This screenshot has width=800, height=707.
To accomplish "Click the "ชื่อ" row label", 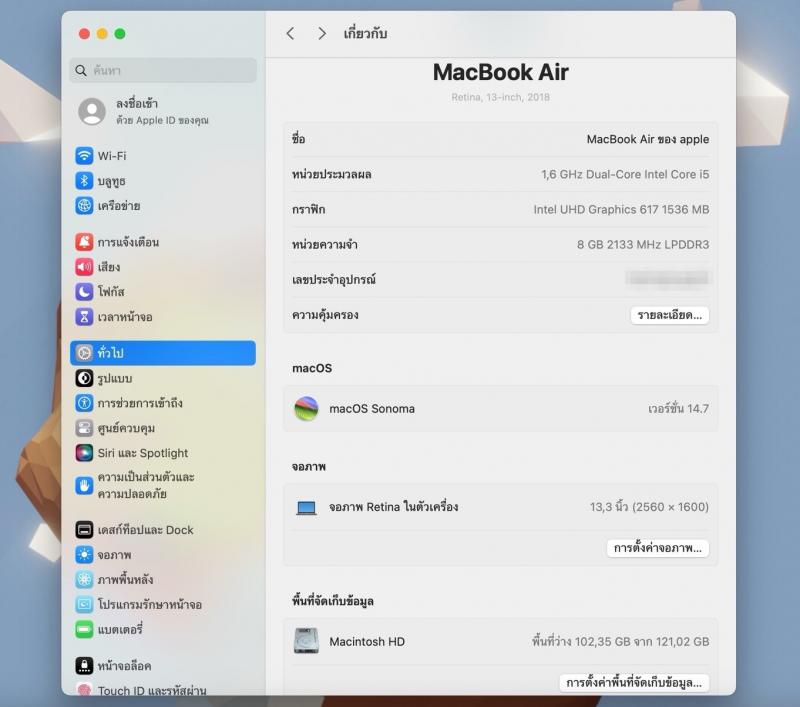I will point(298,139).
